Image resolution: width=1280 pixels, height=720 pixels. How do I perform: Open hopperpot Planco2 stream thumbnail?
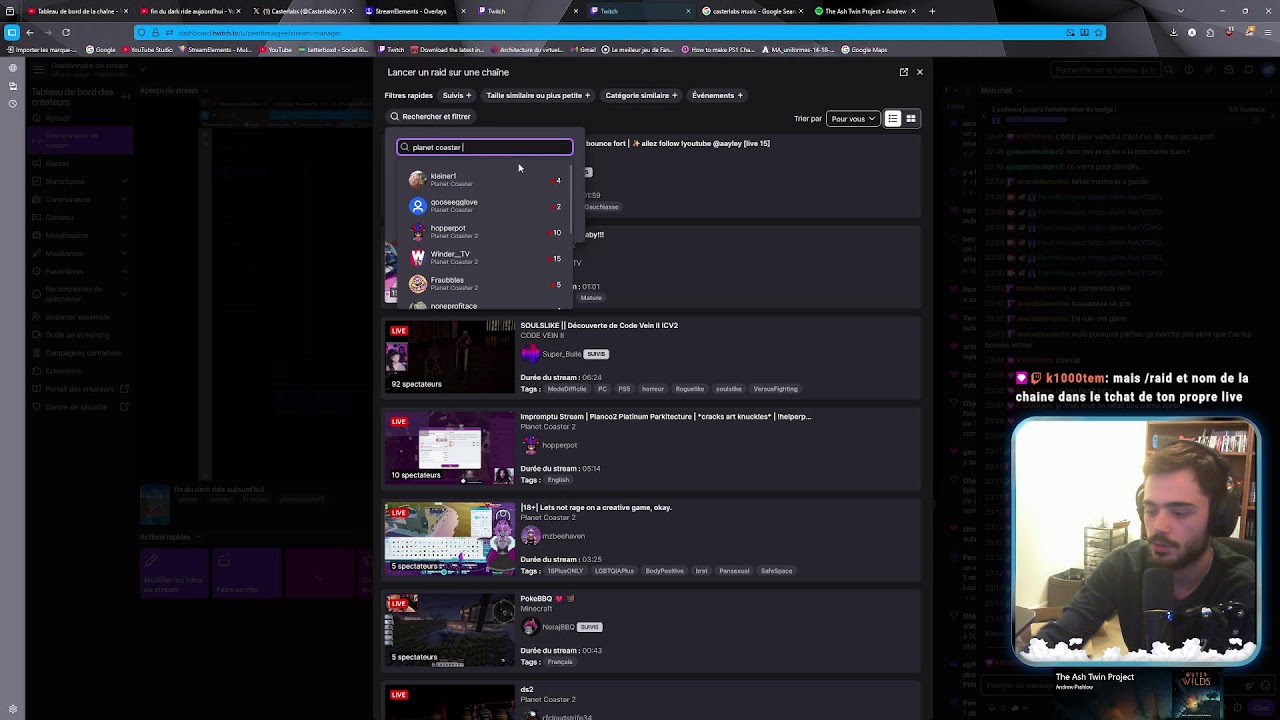pyautogui.click(x=449, y=447)
